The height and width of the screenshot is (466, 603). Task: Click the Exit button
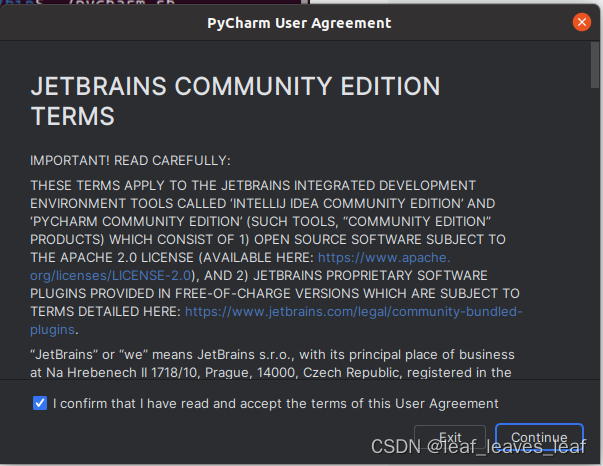click(450, 437)
